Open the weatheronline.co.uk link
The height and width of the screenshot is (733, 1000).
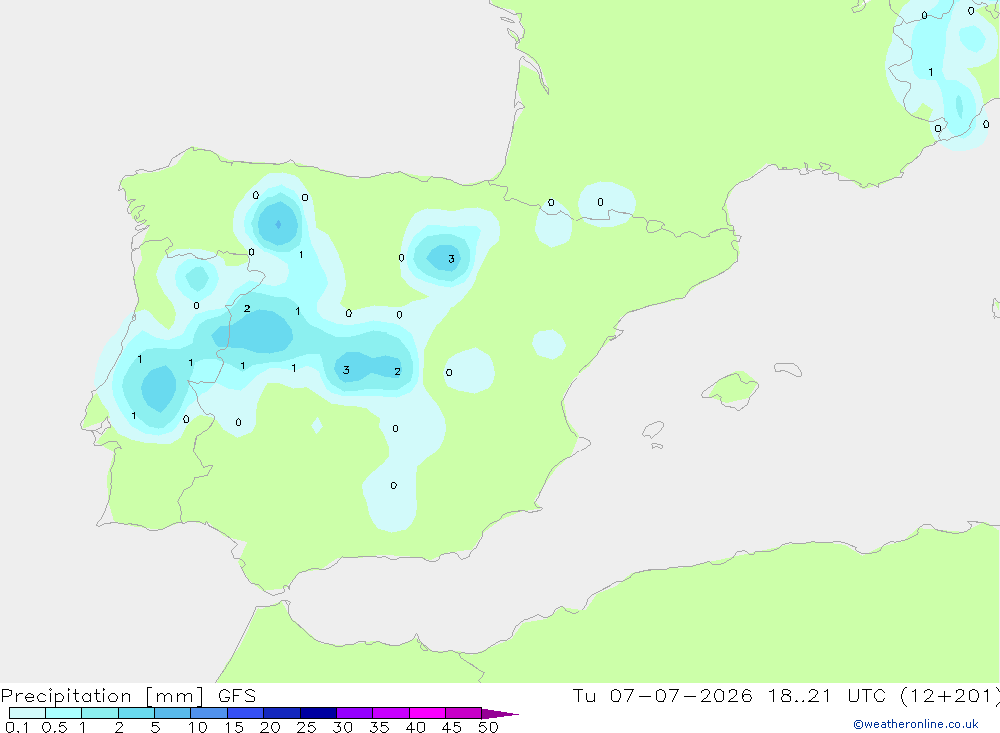[916, 724]
